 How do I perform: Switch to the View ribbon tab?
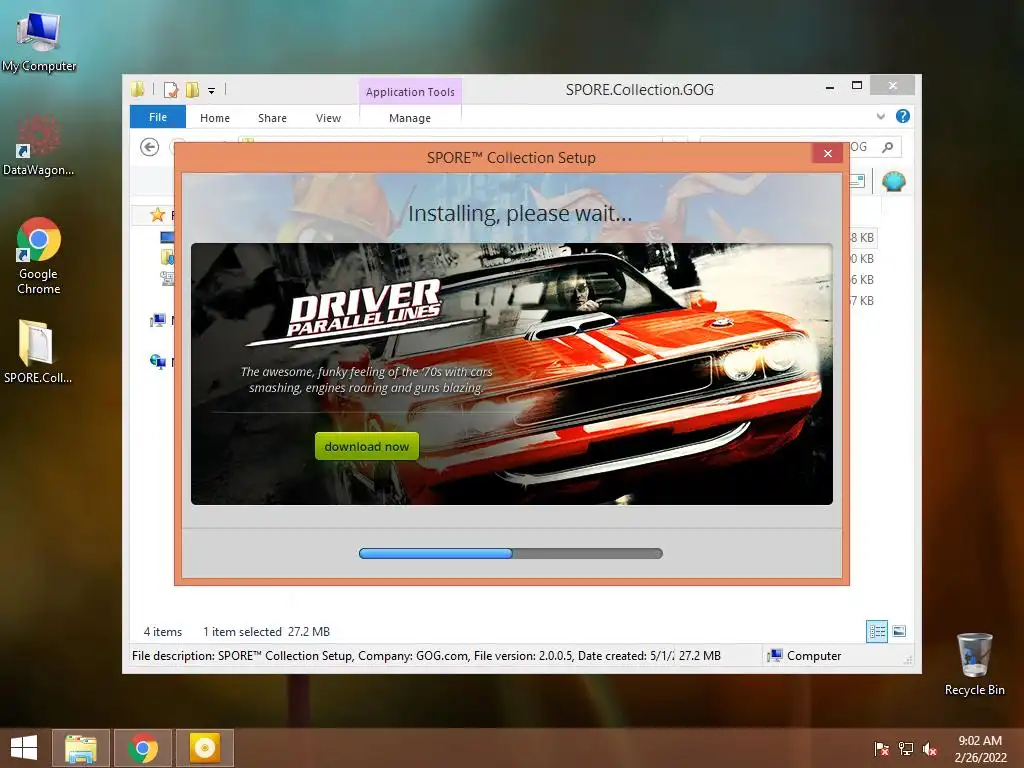(x=328, y=118)
